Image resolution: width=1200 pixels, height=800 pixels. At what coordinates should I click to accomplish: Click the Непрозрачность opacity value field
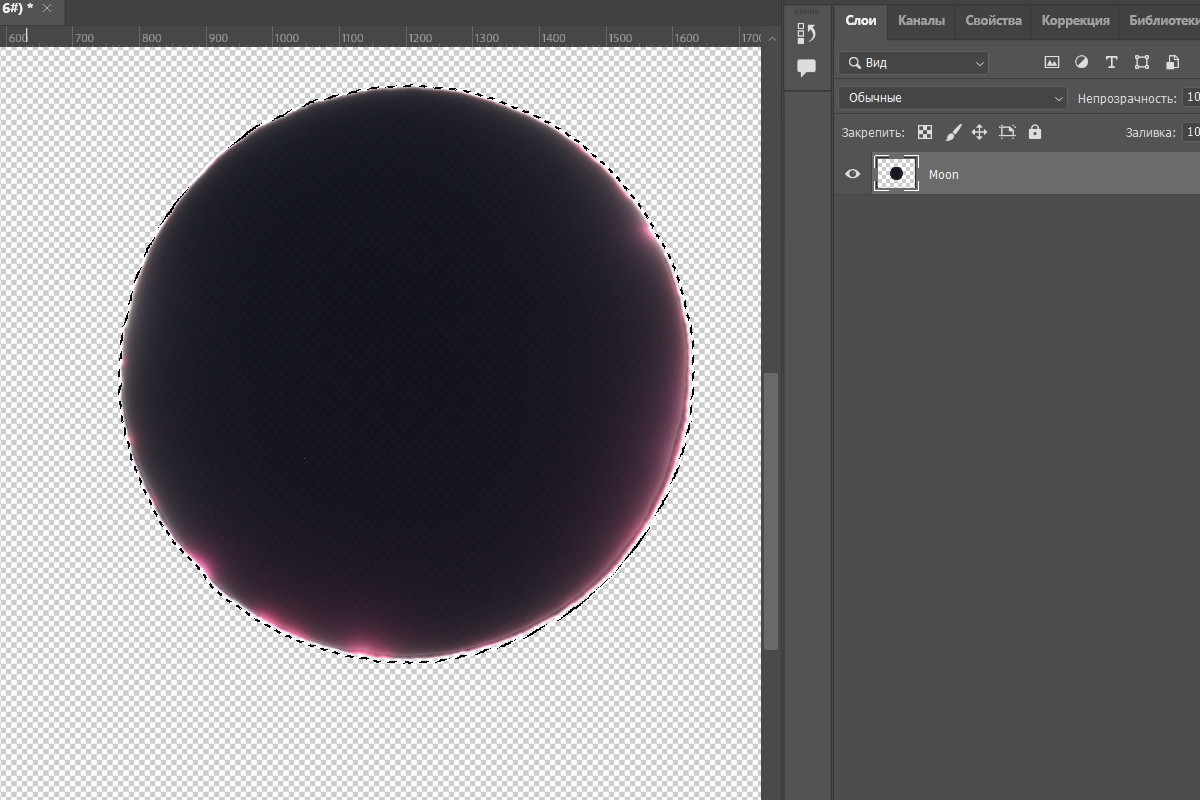1191,98
